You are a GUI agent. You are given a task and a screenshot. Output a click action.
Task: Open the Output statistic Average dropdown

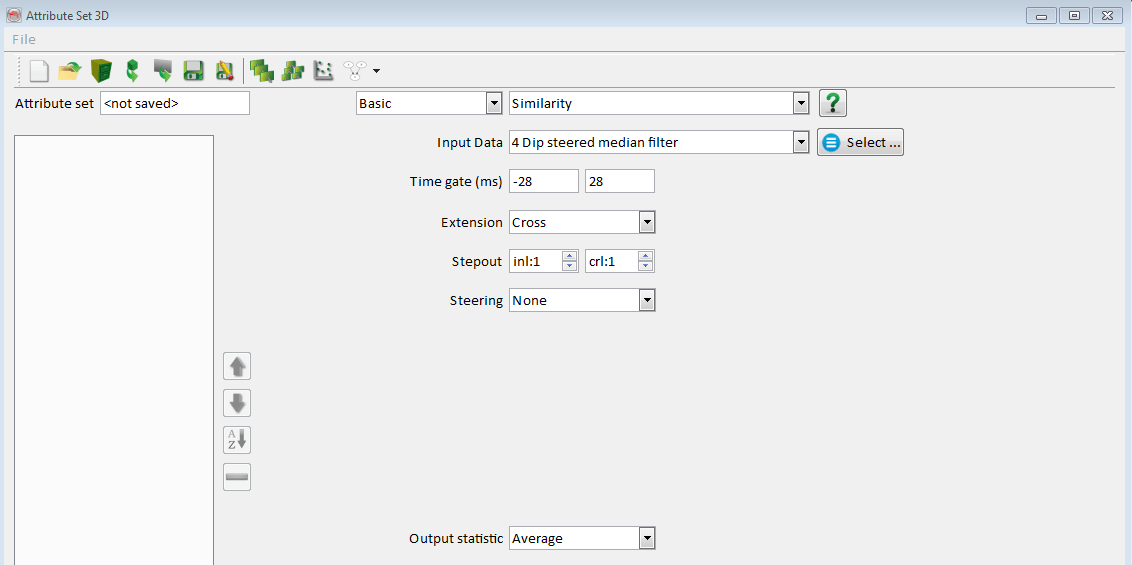tap(647, 538)
